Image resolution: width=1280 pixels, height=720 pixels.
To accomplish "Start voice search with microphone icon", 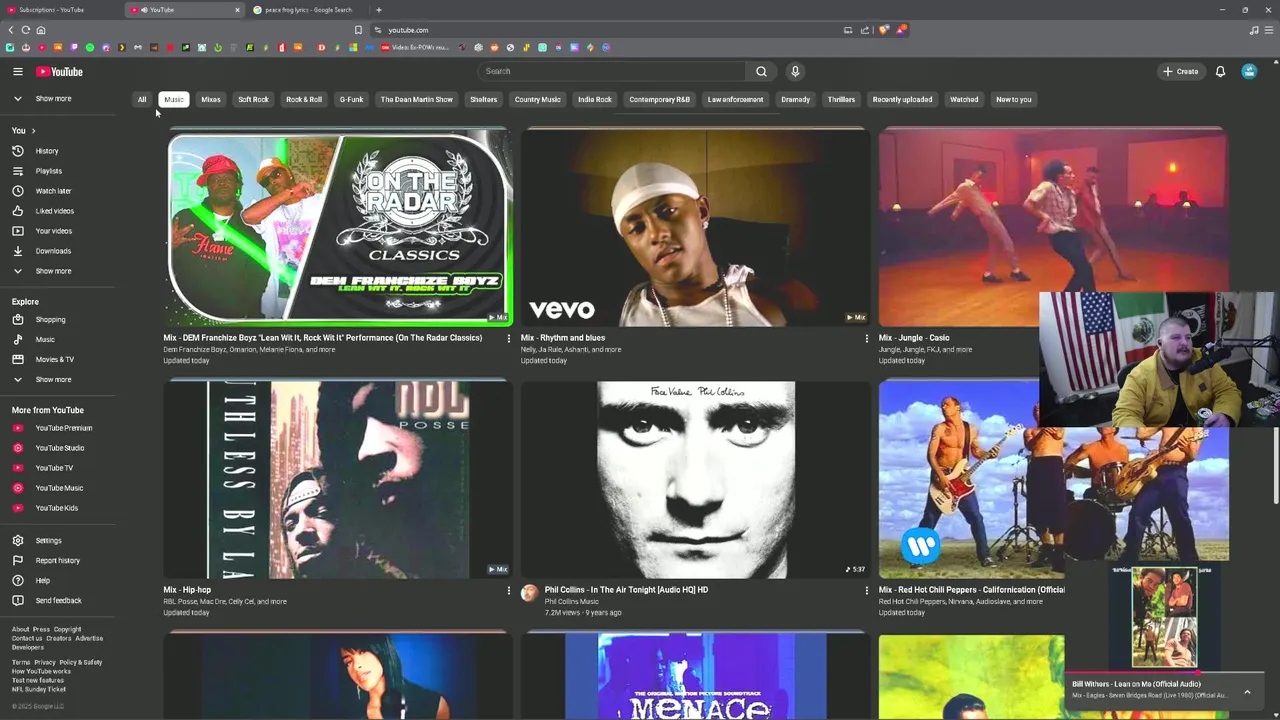I will (x=795, y=71).
